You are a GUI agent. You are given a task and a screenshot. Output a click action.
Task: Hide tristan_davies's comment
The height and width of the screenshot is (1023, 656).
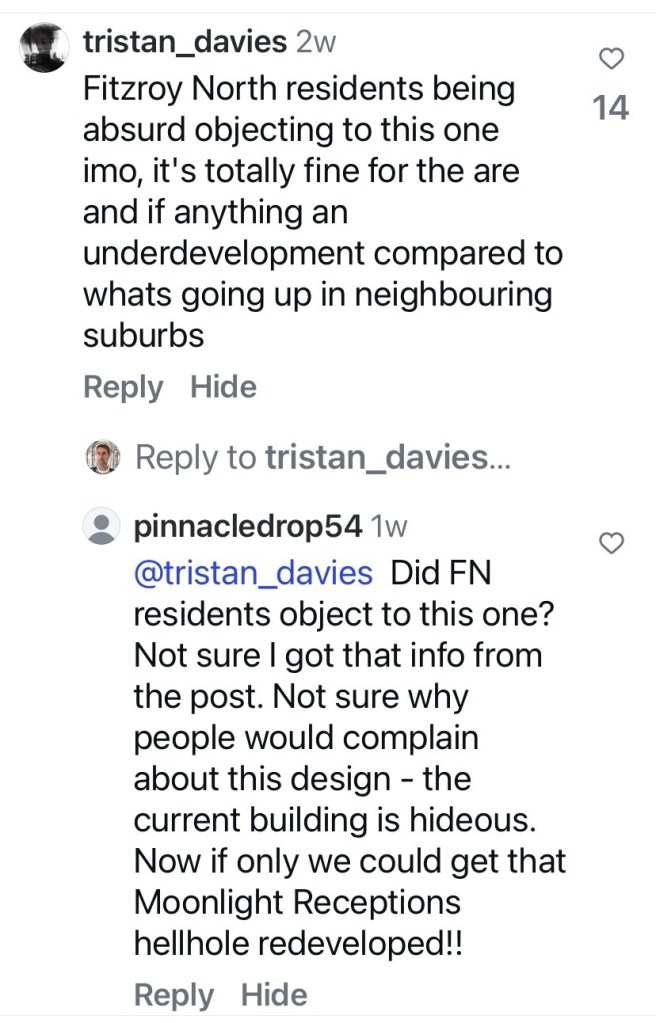point(223,387)
